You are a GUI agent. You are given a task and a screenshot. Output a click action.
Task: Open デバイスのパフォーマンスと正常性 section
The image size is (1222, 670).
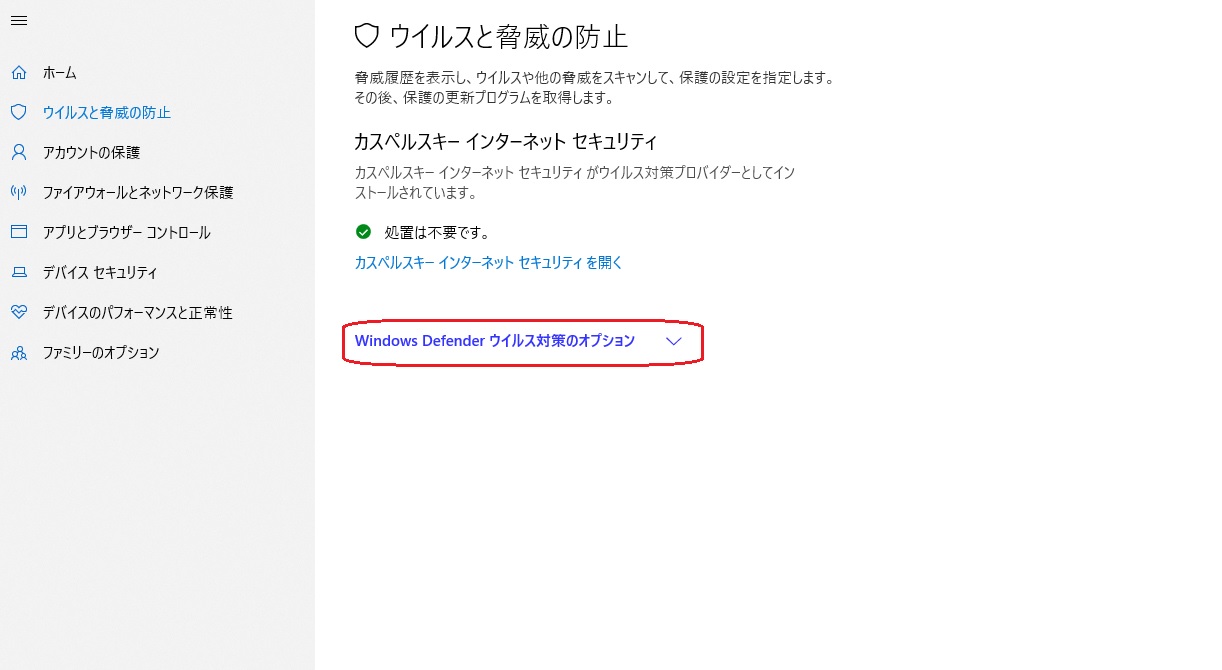point(137,312)
